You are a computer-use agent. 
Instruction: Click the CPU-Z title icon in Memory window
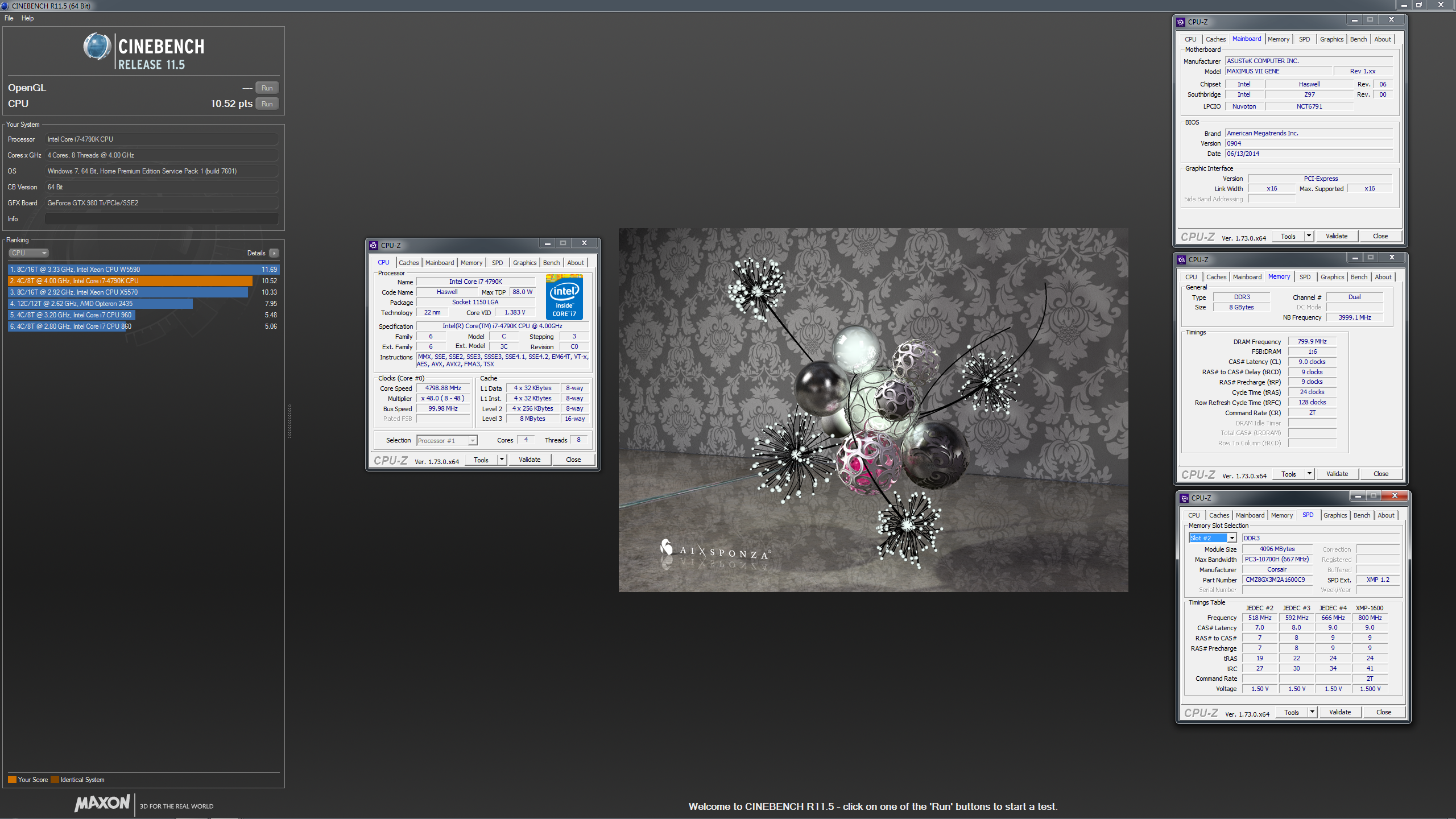1181,259
